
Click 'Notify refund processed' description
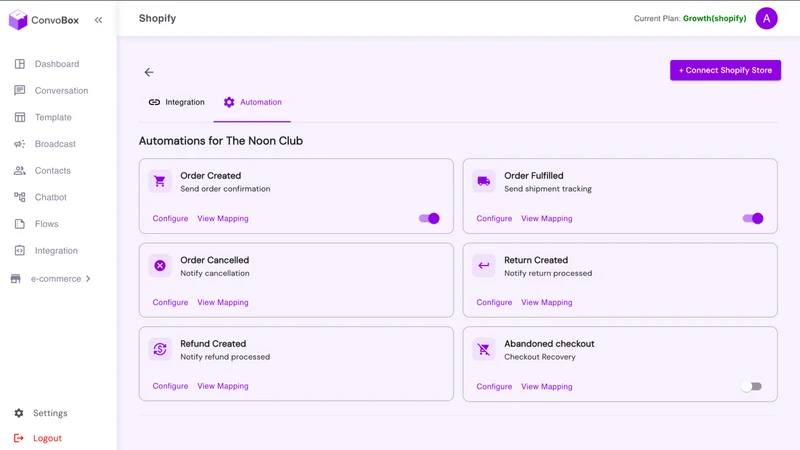(225, 357)
